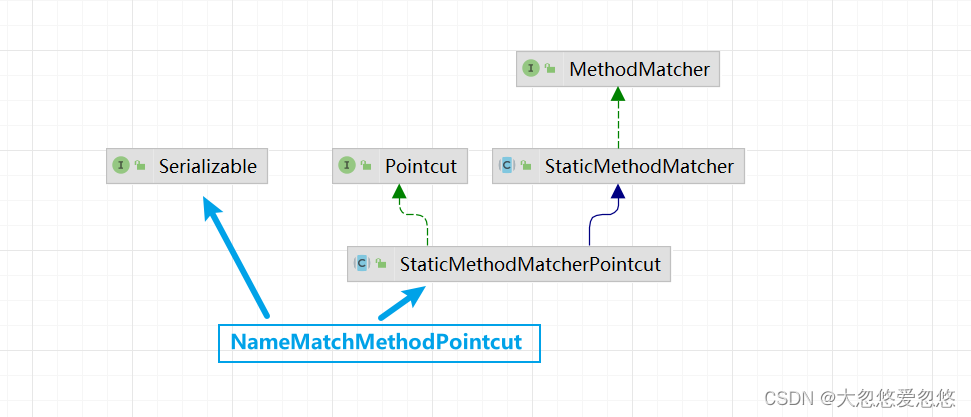Select the StaticMethodMatcher class node
971x417 pixels.
click(618, 166)
